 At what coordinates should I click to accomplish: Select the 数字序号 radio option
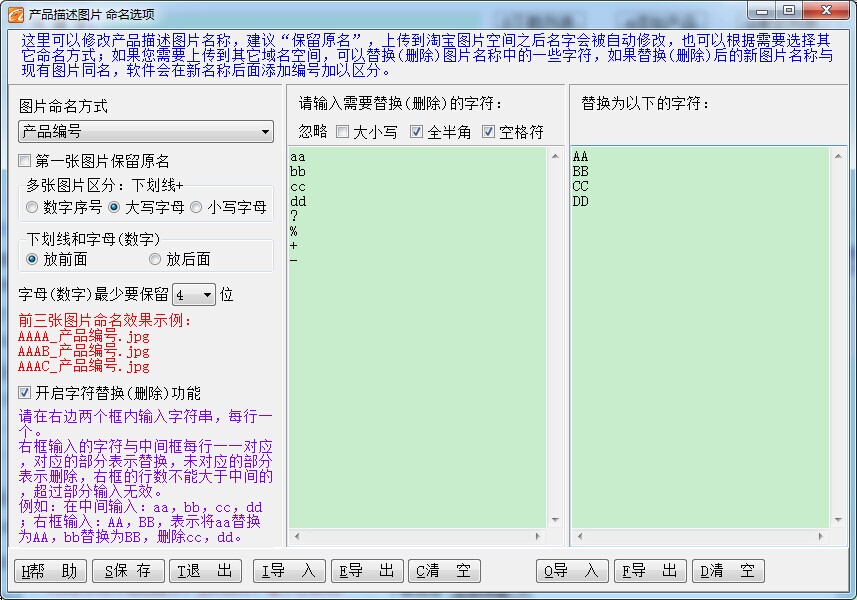tap(33, 207)
